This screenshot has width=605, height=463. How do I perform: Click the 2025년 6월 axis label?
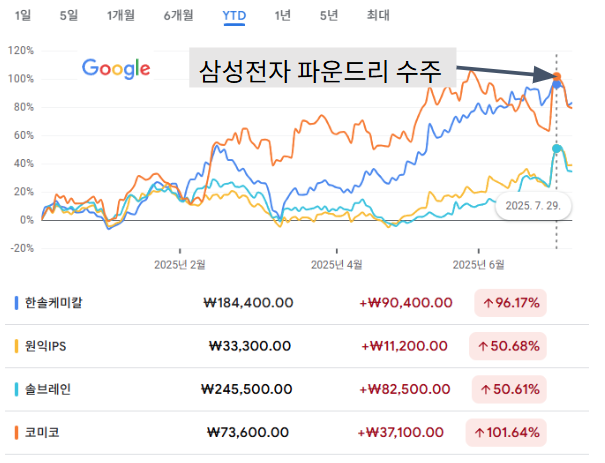tap(478, 265)
